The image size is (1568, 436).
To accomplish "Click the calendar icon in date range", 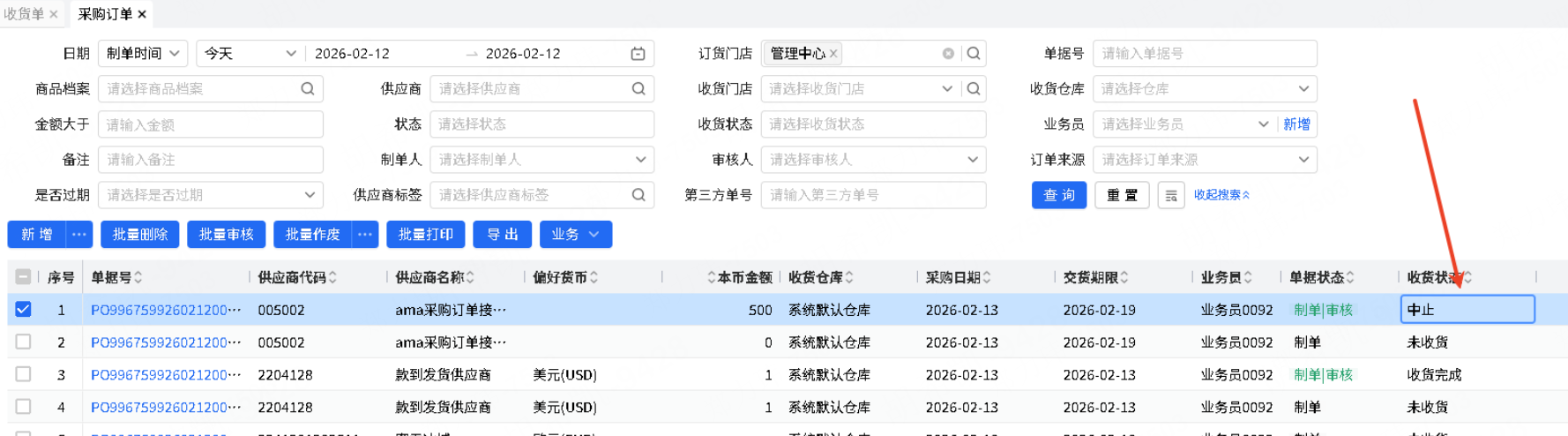I will pyautogui.click(x=638, y=54).
